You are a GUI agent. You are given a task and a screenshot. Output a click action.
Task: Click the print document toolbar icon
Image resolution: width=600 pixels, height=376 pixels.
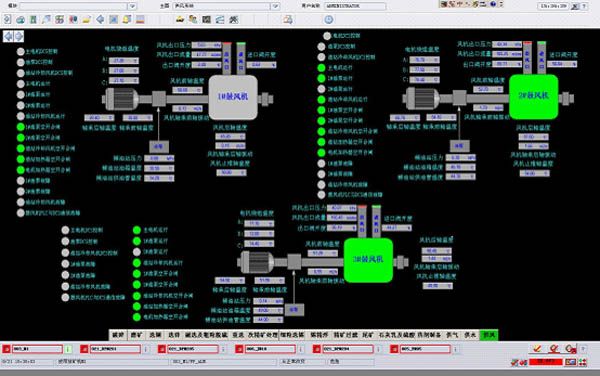288,19
